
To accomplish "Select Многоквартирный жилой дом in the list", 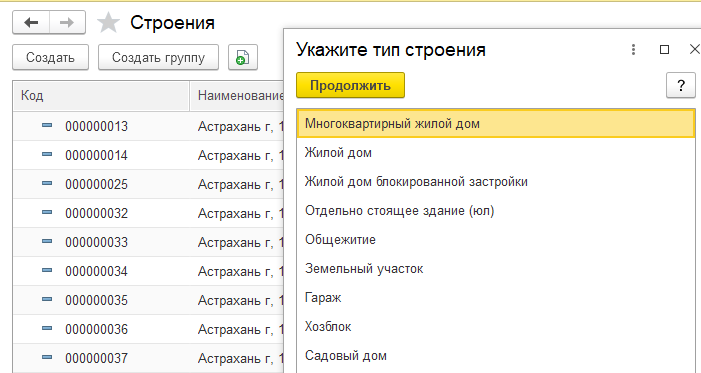I will click(496, 124).
